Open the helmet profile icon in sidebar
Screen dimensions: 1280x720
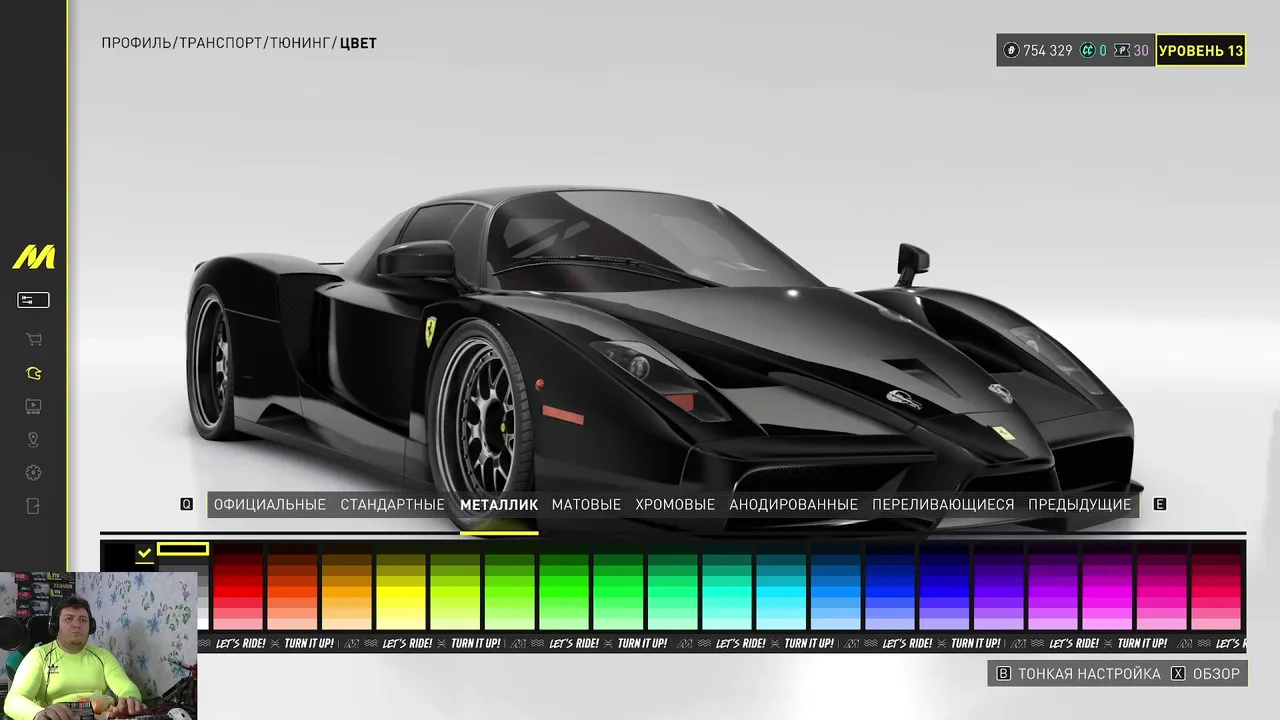coord(33,373)
